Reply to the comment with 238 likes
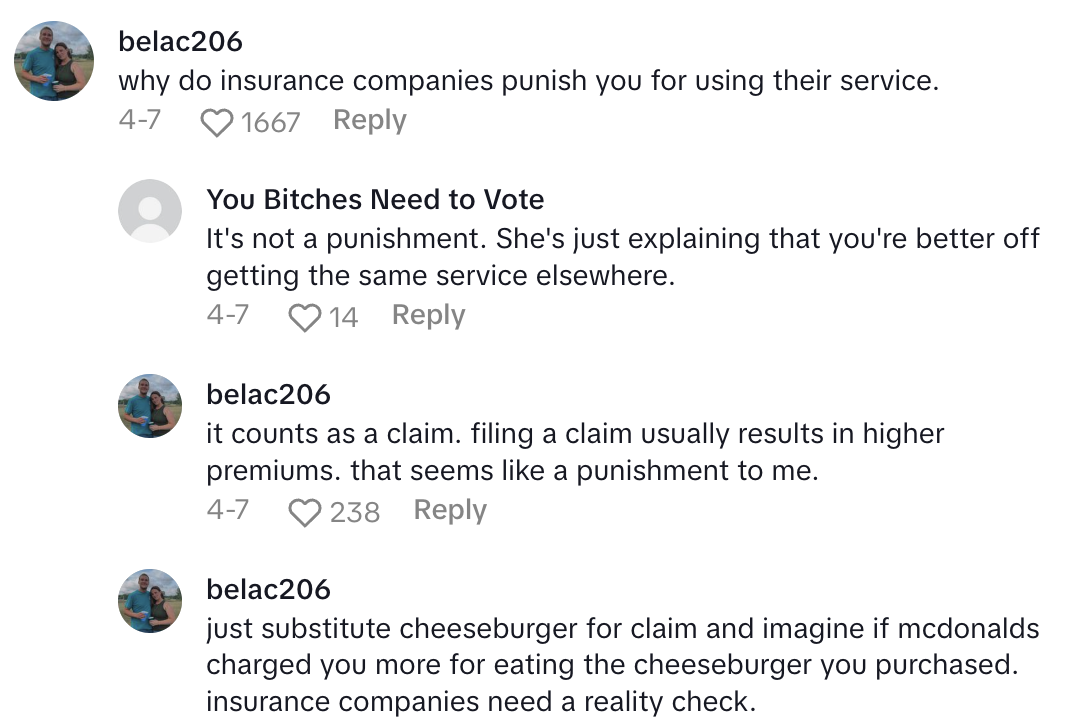 [450, 510]
